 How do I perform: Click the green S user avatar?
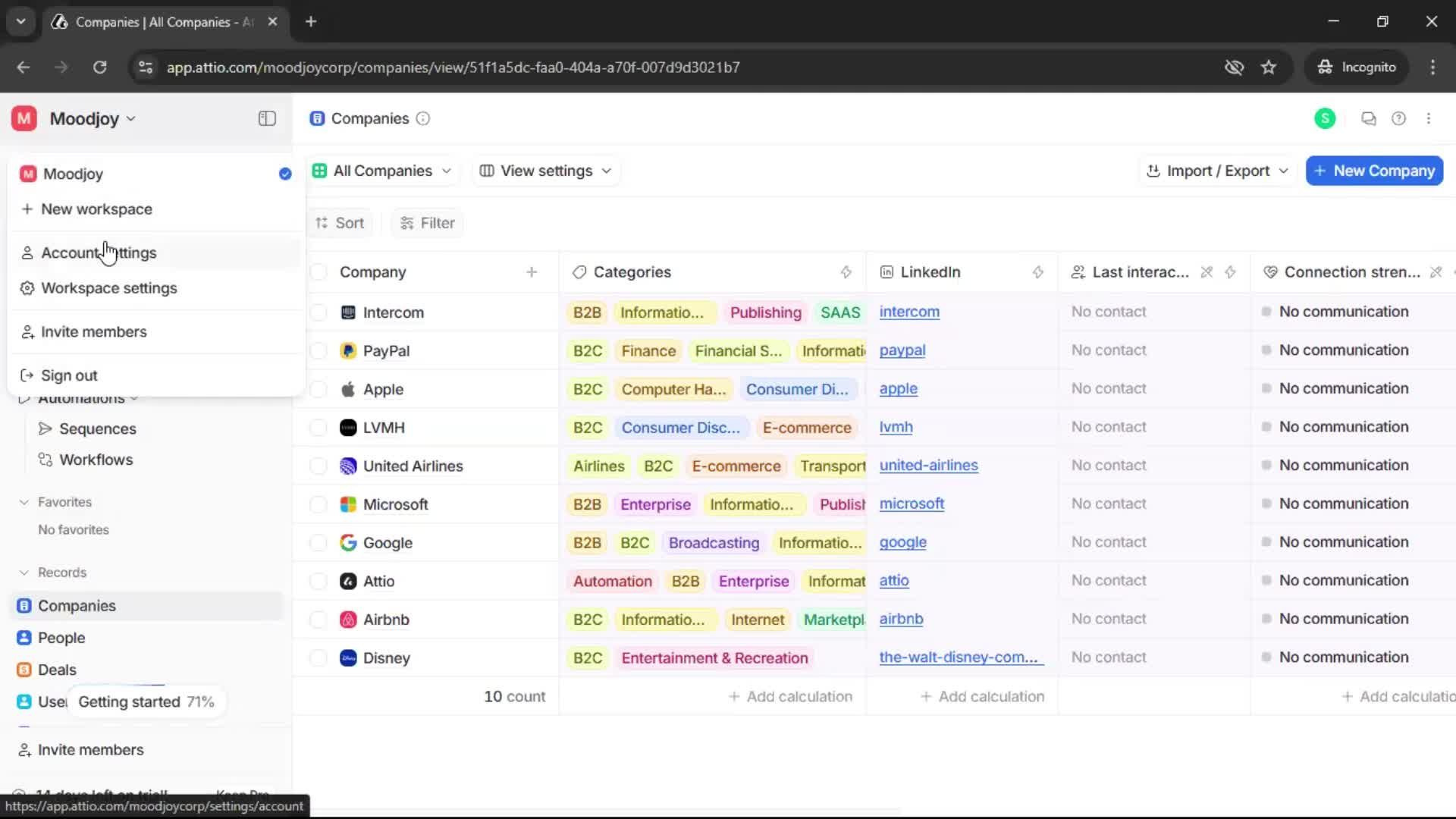(1325, 118)
